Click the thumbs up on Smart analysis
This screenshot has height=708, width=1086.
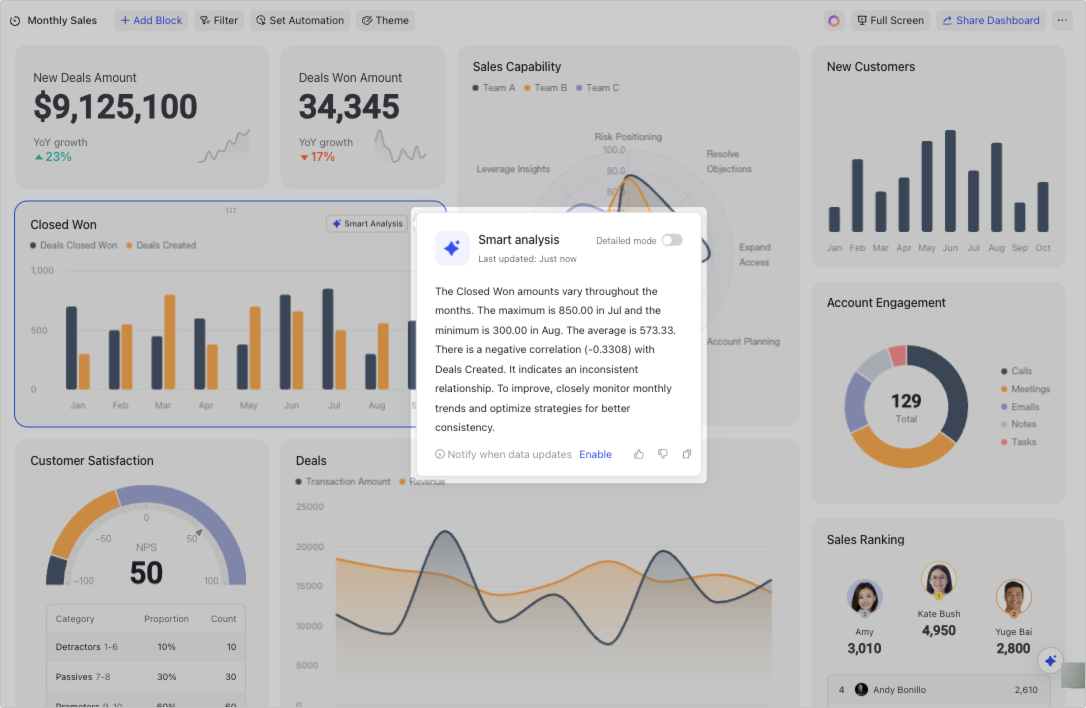(x=639, y=454)
